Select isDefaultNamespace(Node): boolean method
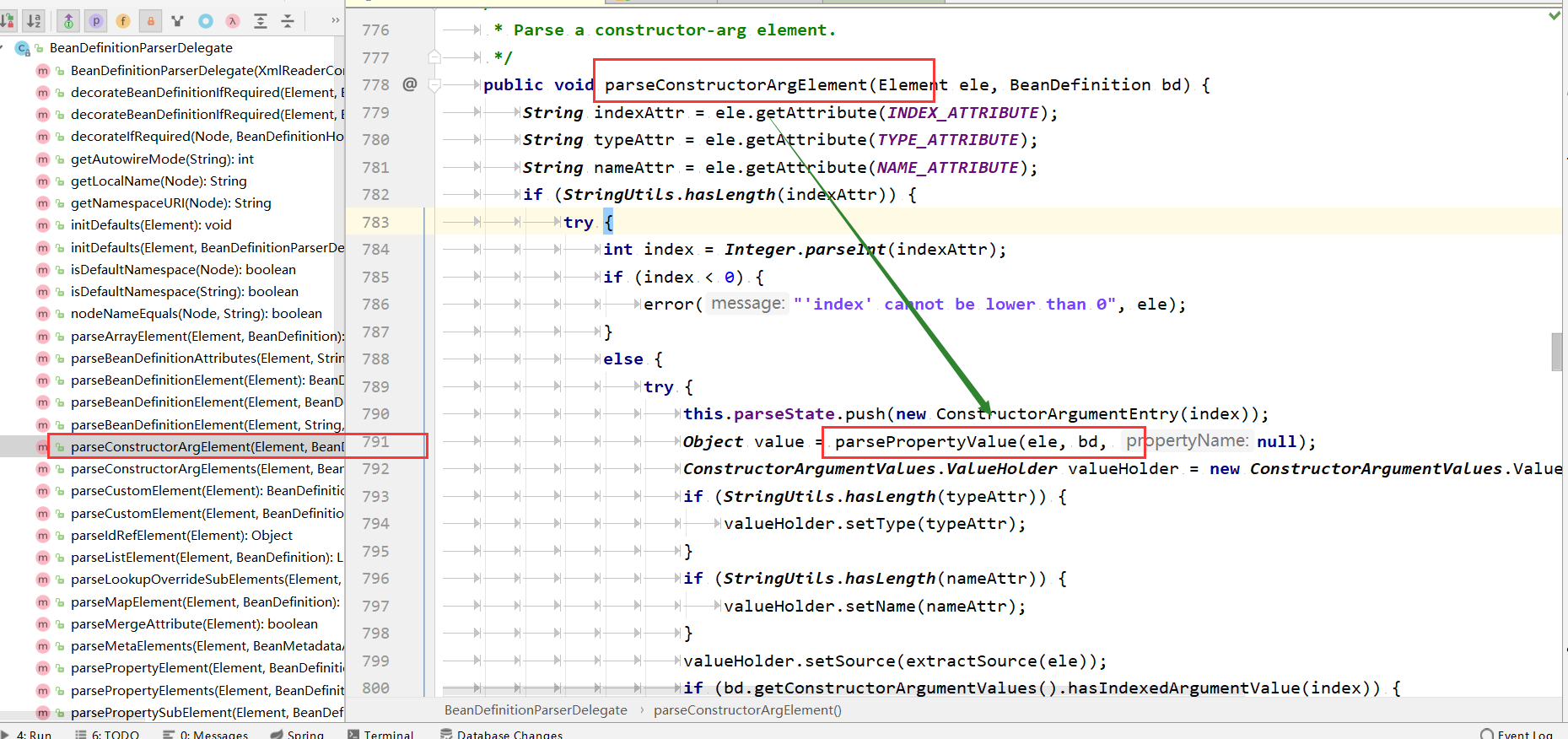 coord(183,269)
